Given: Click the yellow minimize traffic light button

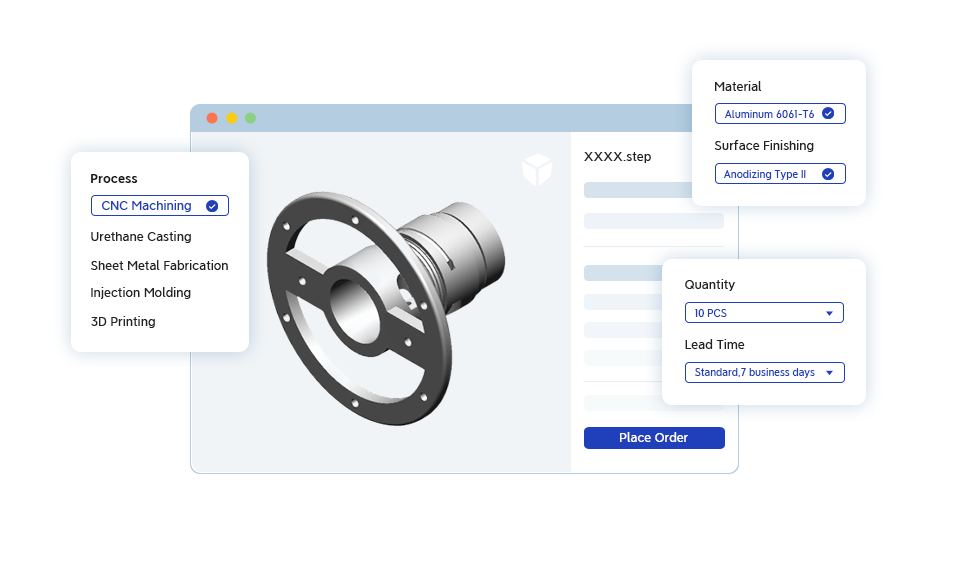Looking at the screenshot, I should point(231,117).
